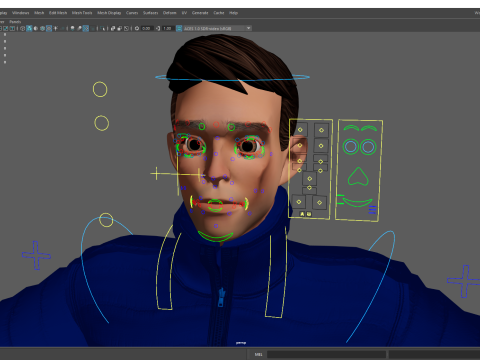480x360 pixels.
Task: Toggle the view transform icon before ACES dropdown
Action: [x=179, y=28]
